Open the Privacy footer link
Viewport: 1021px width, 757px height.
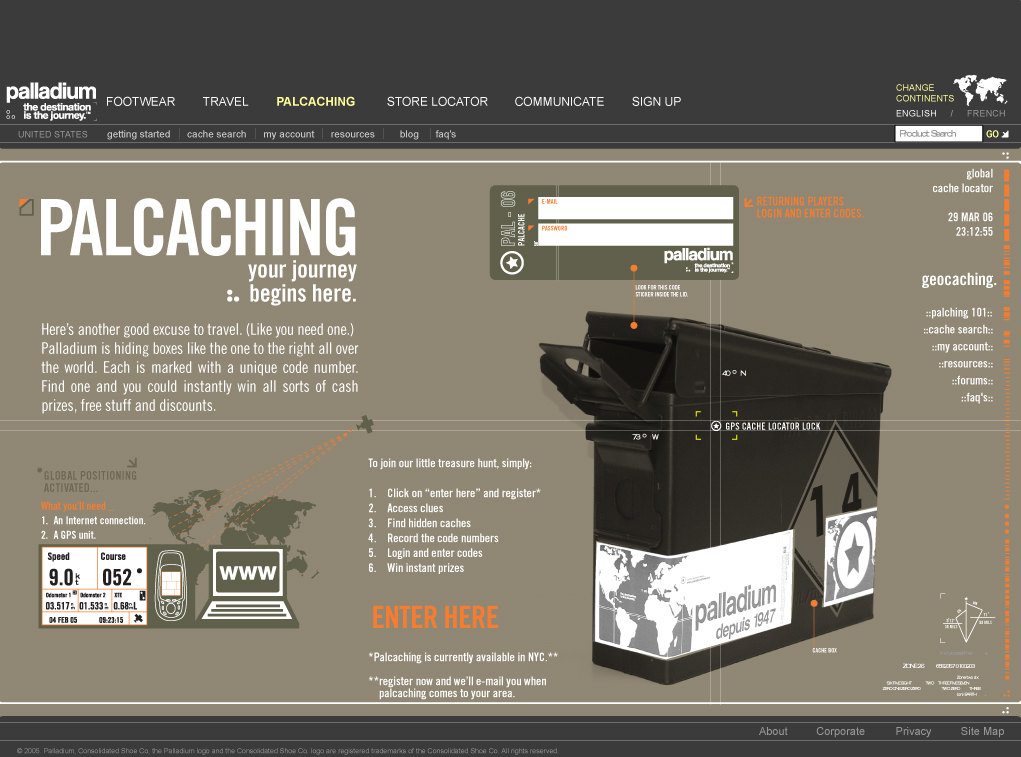pyautogui.click(x=913, y=731)
